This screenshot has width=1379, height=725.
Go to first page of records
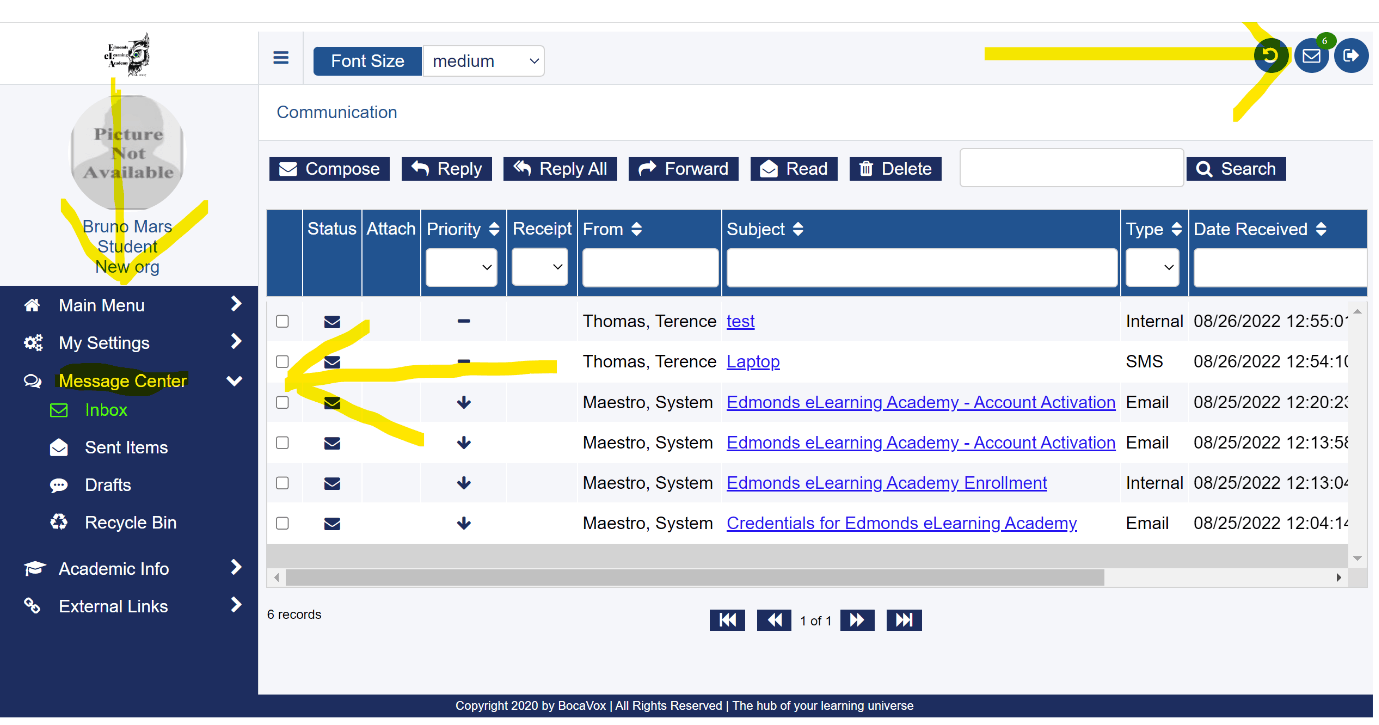727,620
